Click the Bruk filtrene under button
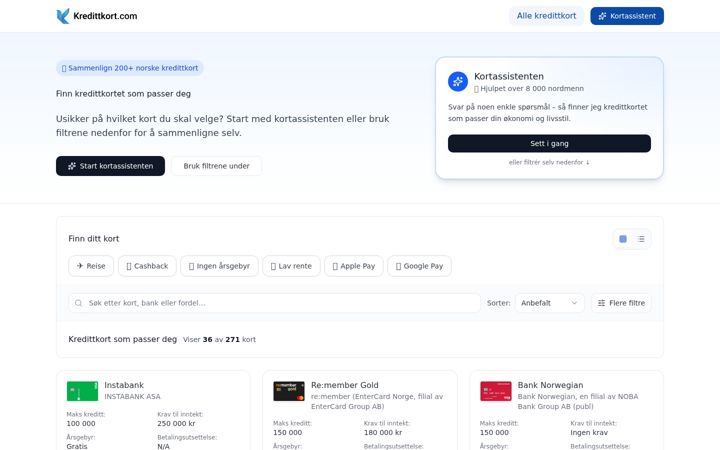 tap(216, 166)
